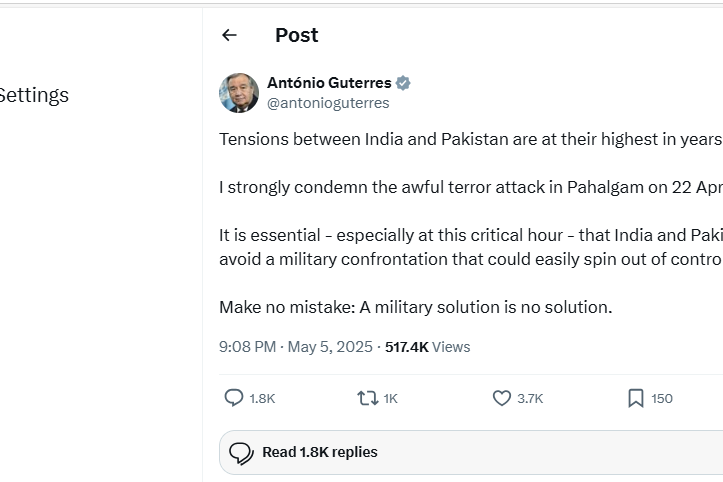Click the 9:08 PM May 5 timestamp

(296, 347)
